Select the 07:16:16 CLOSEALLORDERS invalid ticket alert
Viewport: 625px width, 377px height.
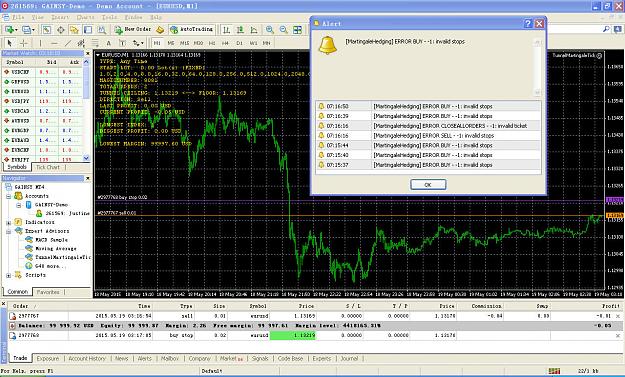click(x=428, y=126)
